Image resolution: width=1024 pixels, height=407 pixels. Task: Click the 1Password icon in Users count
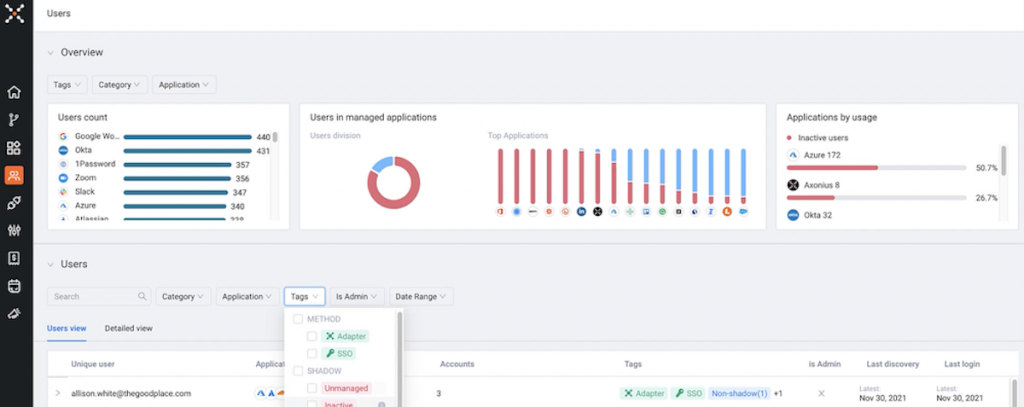(63, 164)
